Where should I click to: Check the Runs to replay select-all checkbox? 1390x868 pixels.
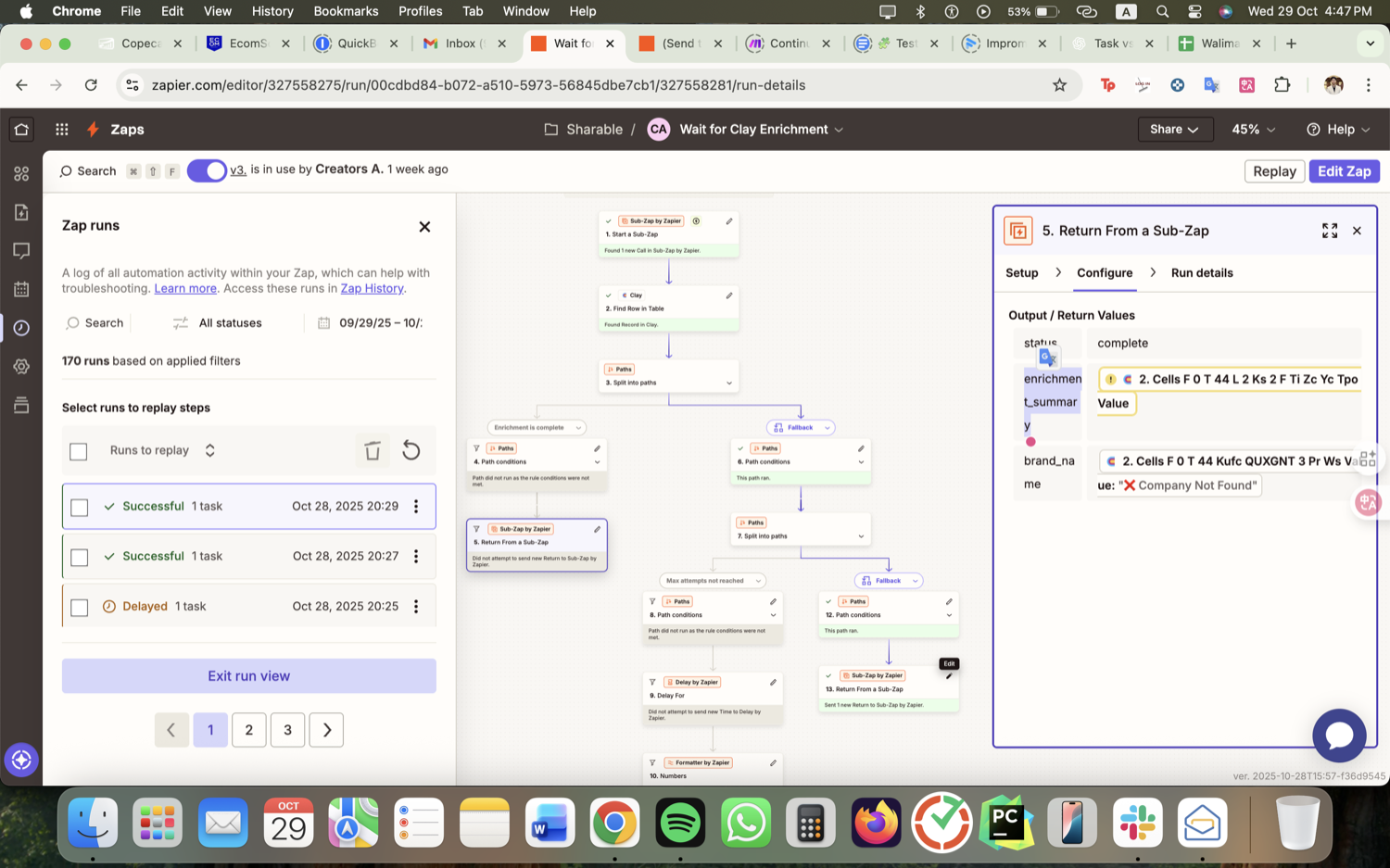click(x=79, y=451)
